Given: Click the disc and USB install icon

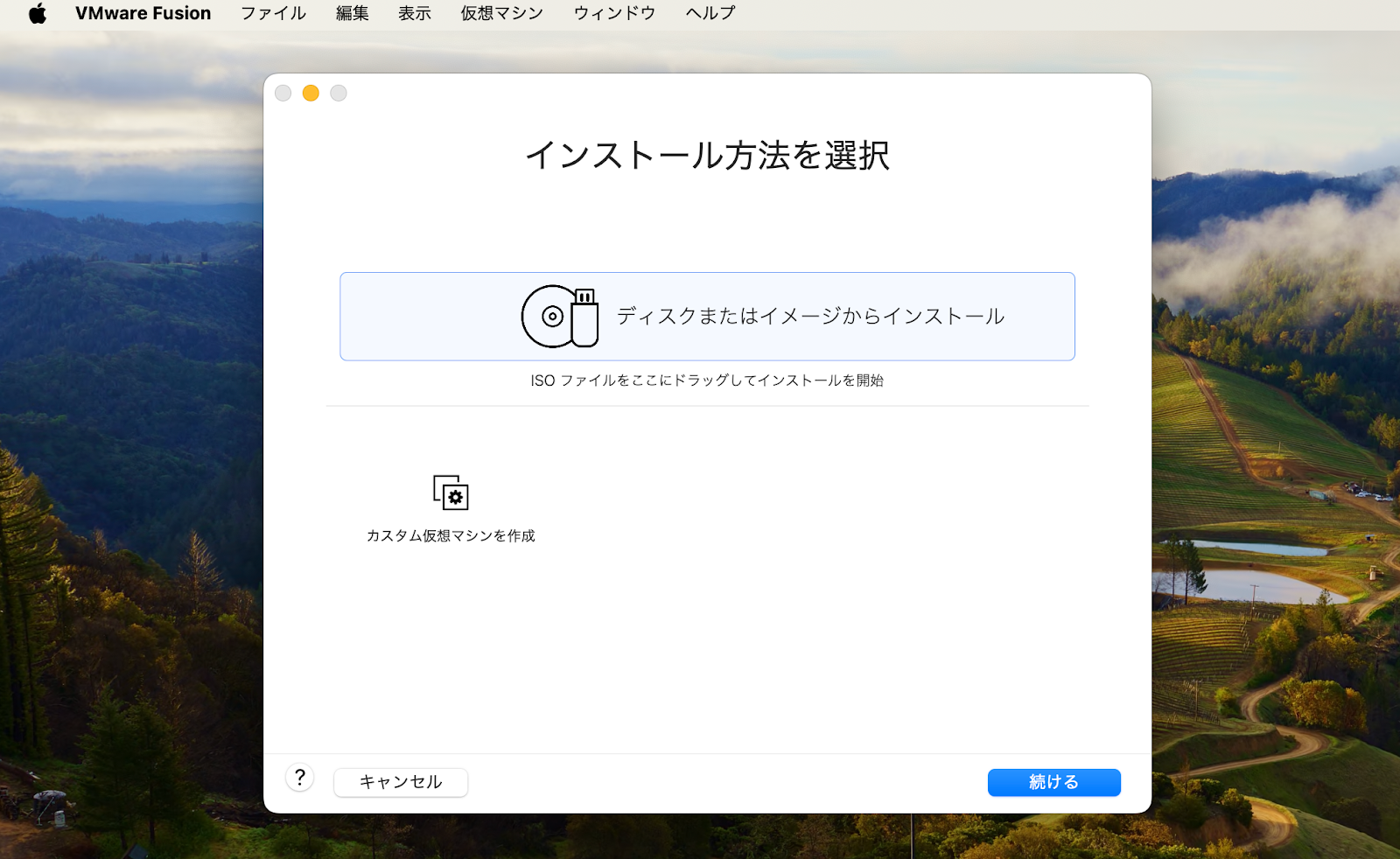Looking at the screenshot, I should [x=560, y=317].
